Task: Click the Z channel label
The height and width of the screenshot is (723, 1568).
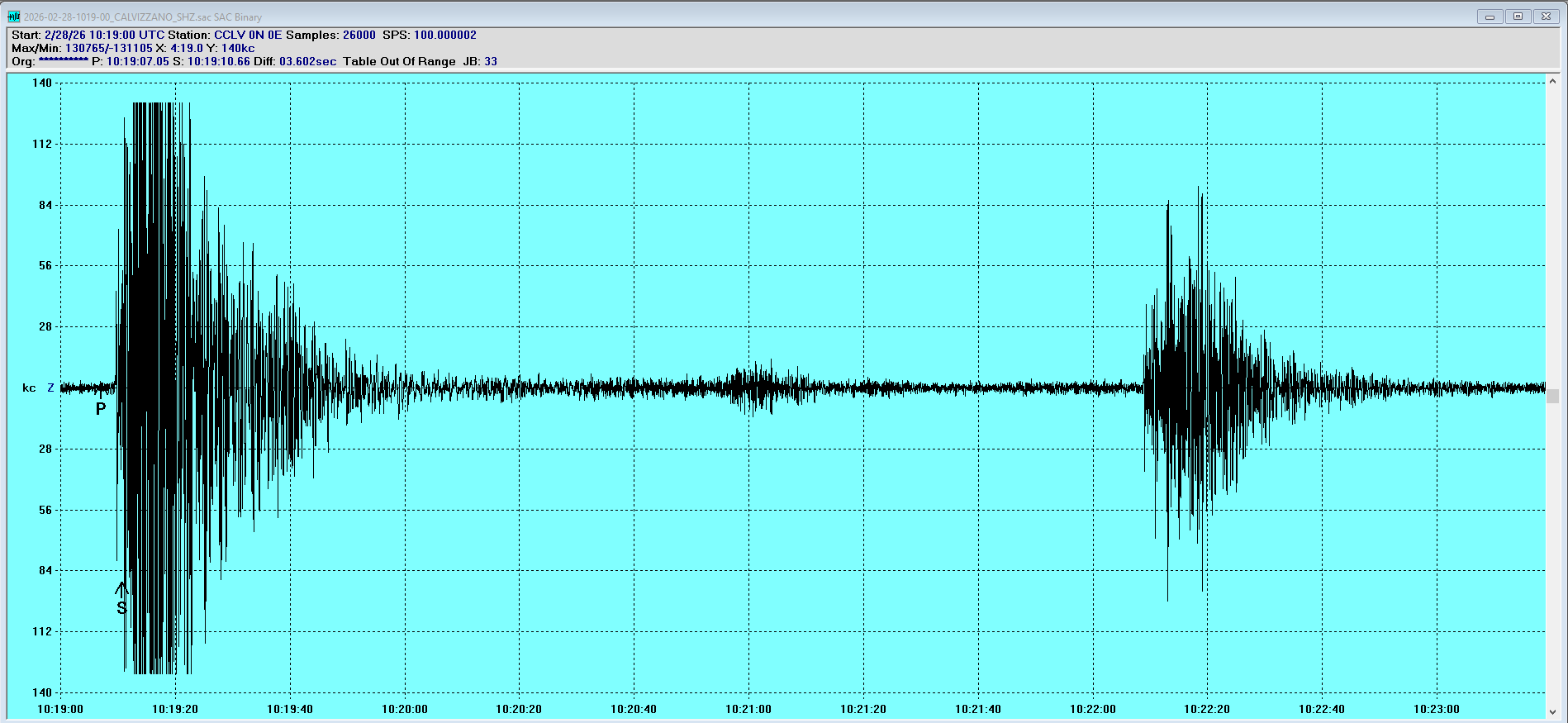Action: (x=50, y=388)
